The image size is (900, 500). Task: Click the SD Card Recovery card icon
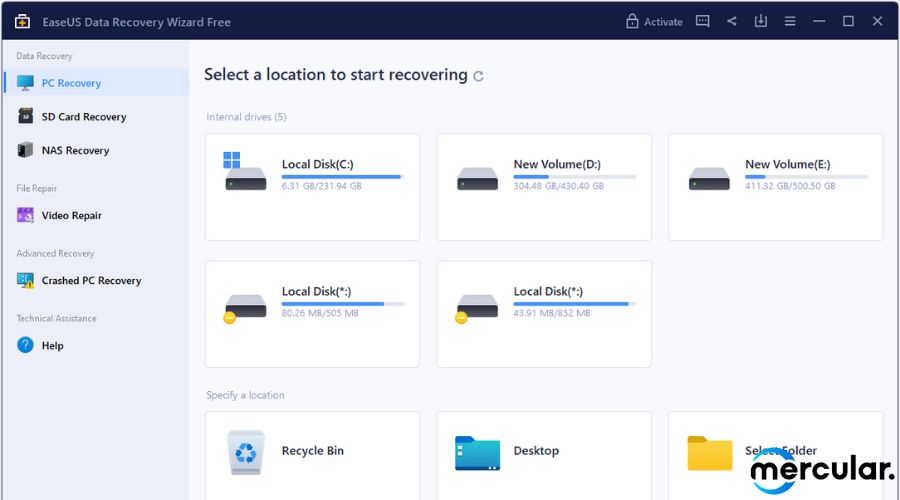tap(25, 116)
